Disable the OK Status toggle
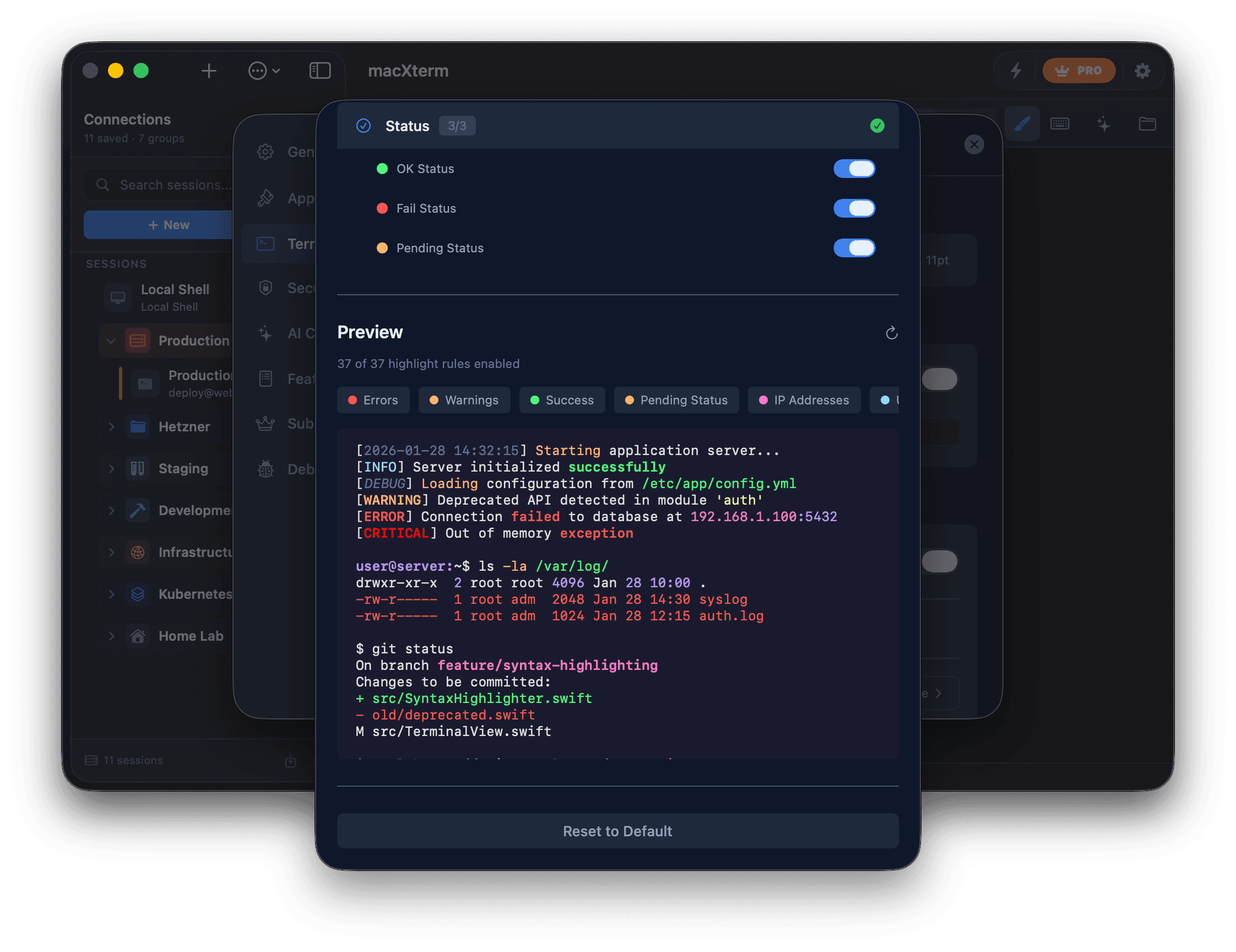Screen dimensions: 1236x952 854,169
